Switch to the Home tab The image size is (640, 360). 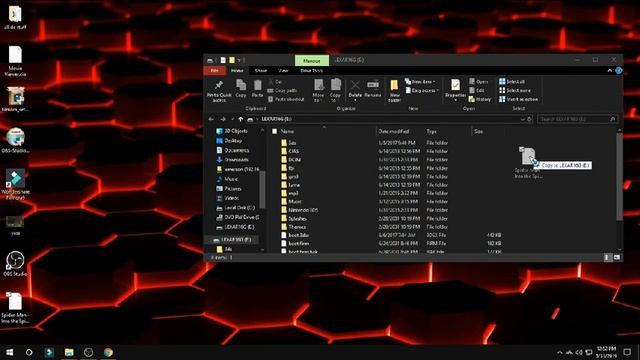click(237, 71)
